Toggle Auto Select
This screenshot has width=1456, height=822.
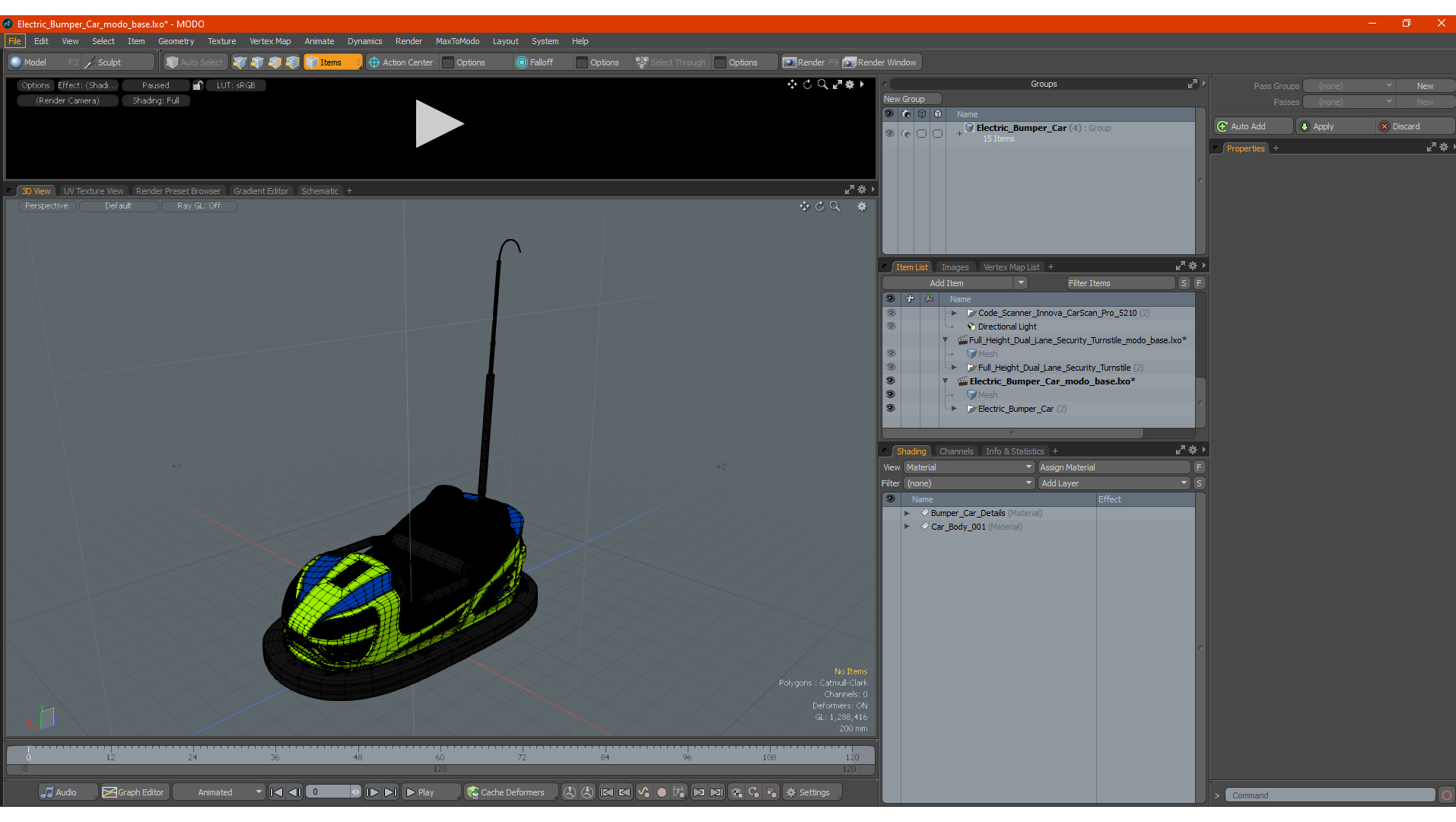[x=196, y=62]
